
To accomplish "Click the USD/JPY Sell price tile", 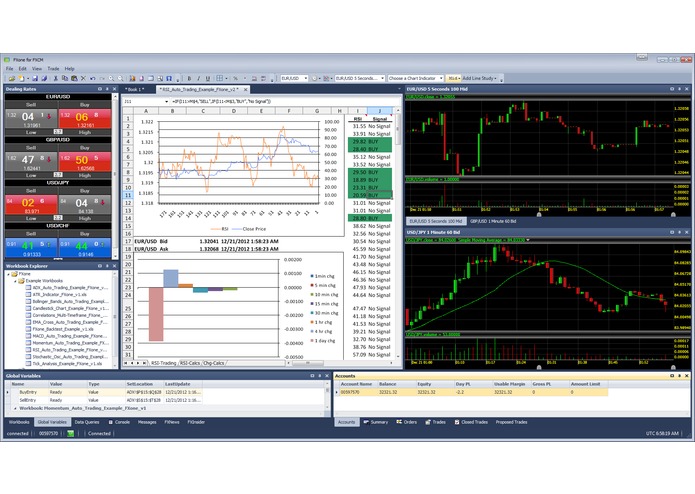I will click(31, 205).
